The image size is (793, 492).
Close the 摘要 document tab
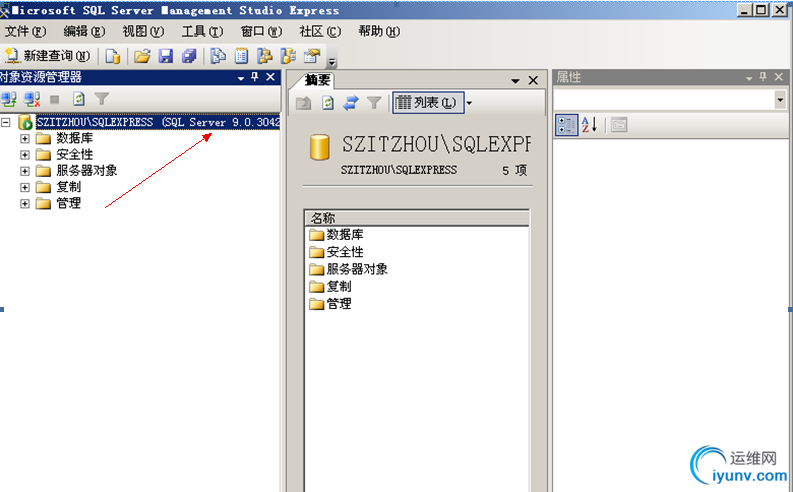point(533,80)
